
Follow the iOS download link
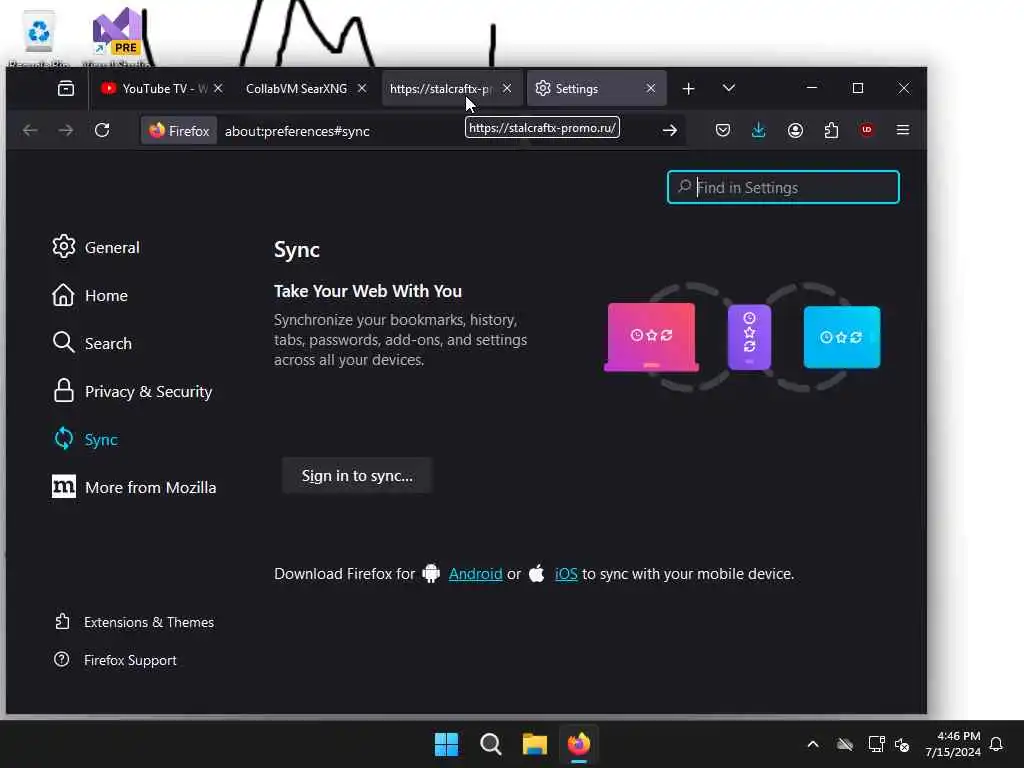[566, 573]
